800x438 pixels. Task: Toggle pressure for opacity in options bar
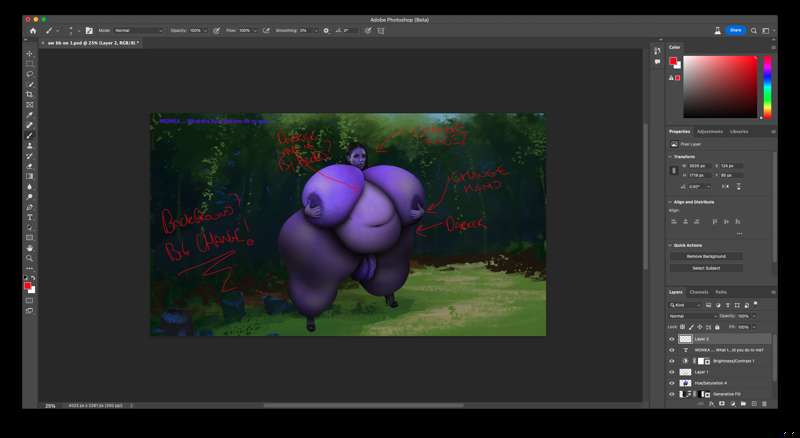point(216,31)
